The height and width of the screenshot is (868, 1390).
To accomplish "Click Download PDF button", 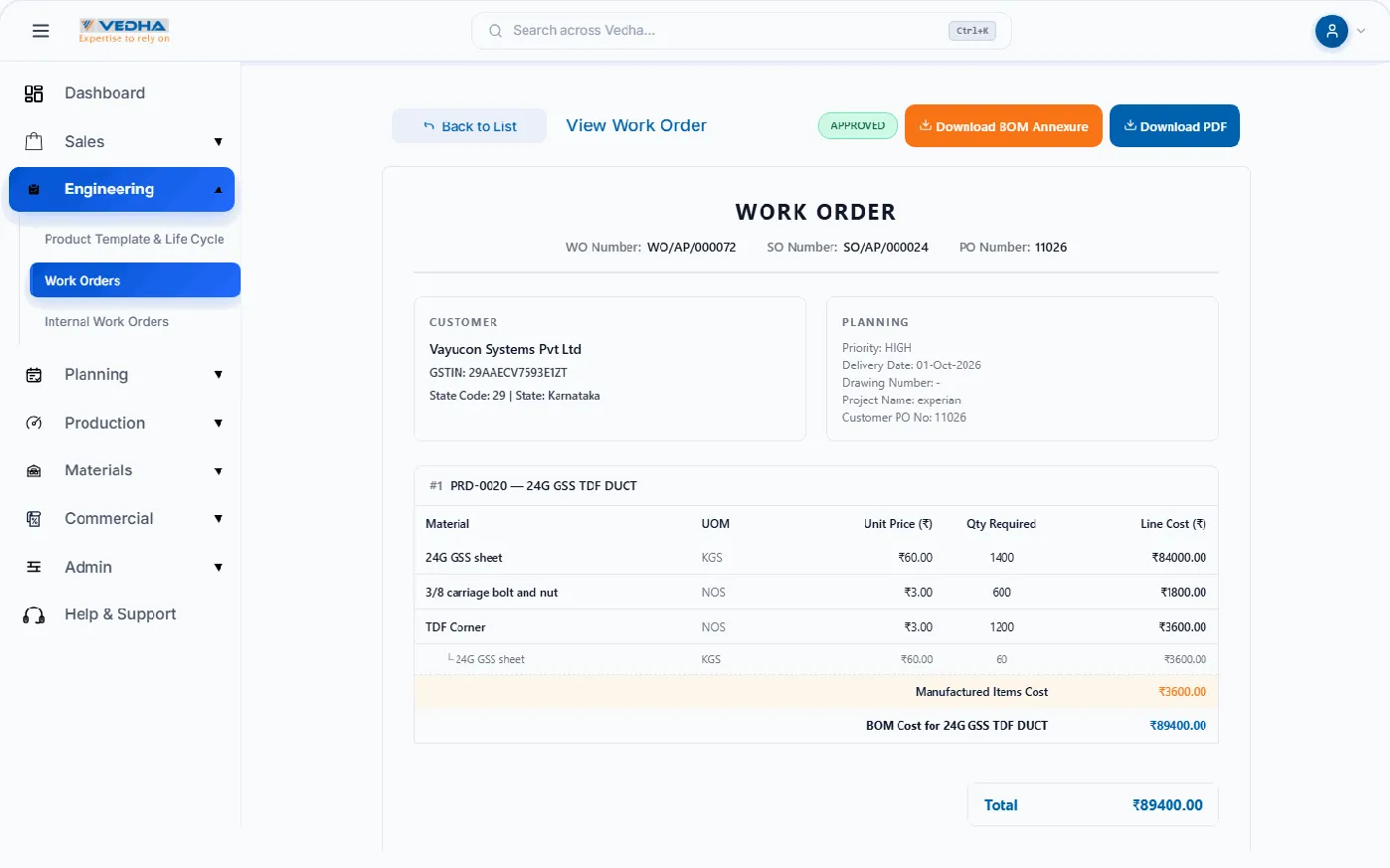I will pyautogui.click(x=1174, y=126).
